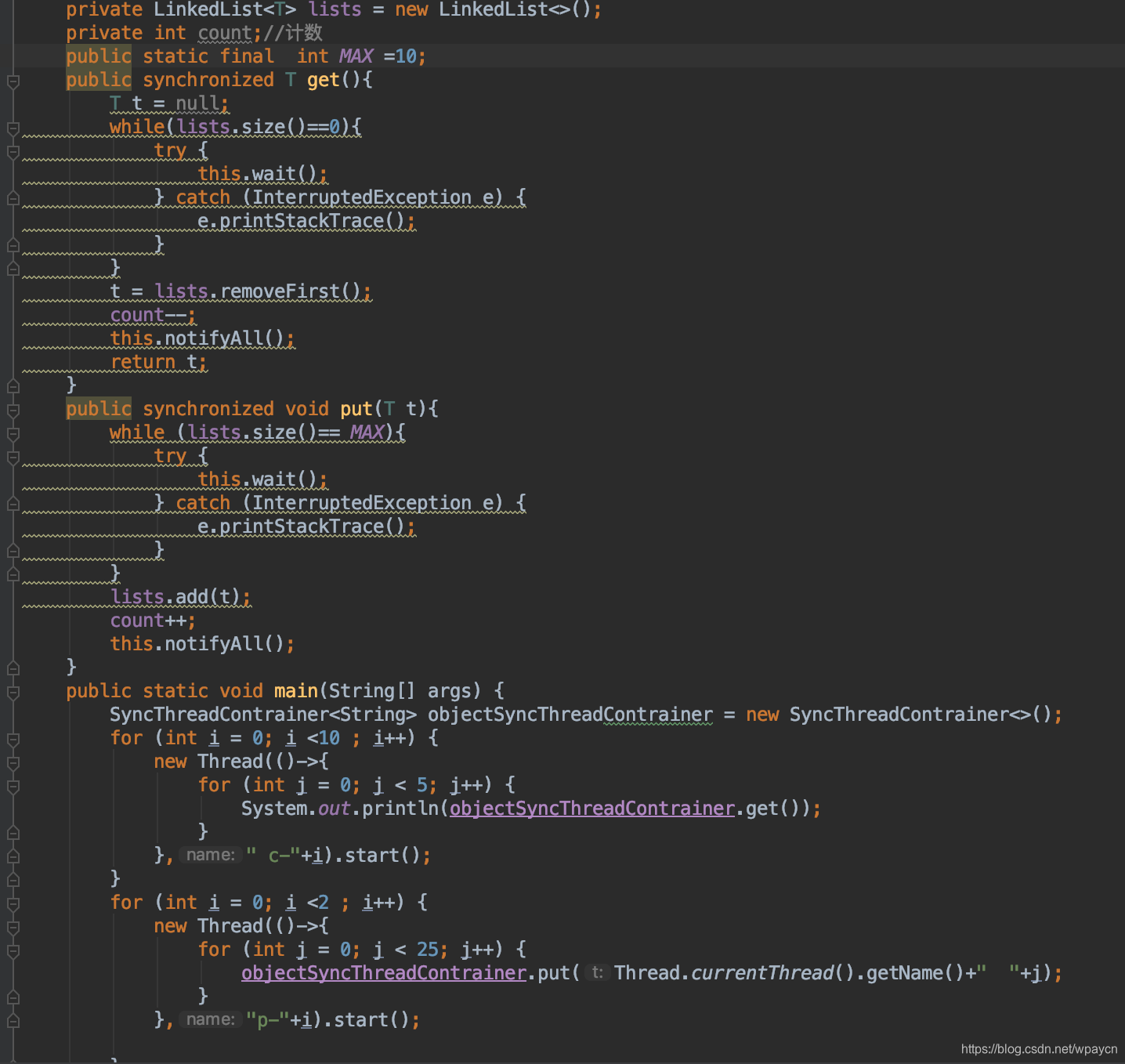The image size is (1125, 1064).
Task: Click 'this.wait();' inside the get method
Action: (x=262, y=174)
